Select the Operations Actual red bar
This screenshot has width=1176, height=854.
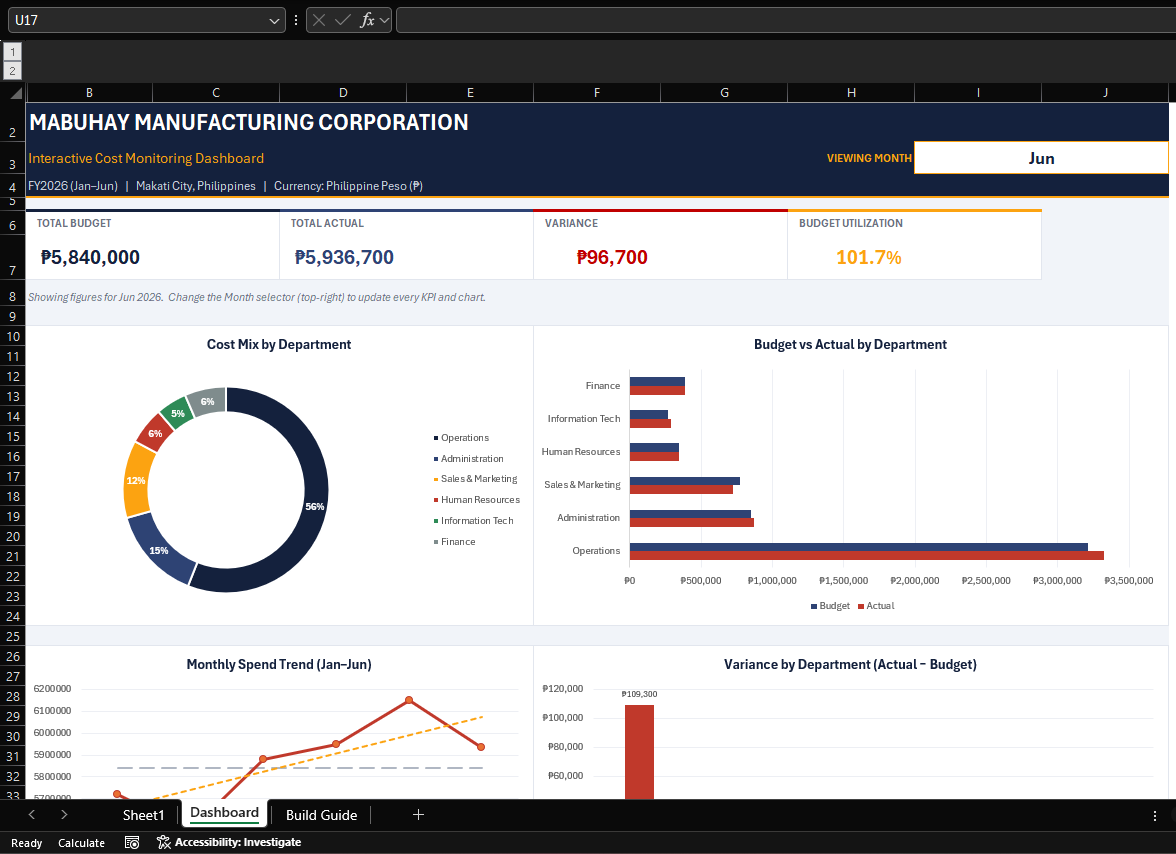click(x=866, y=556)
